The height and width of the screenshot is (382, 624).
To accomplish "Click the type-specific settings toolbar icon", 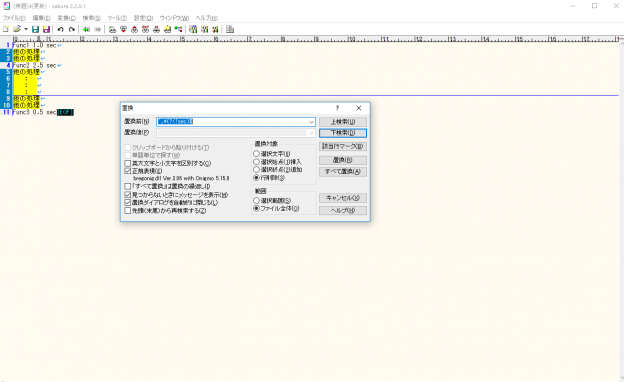I will pyautogui.click(x=205, y=29).
